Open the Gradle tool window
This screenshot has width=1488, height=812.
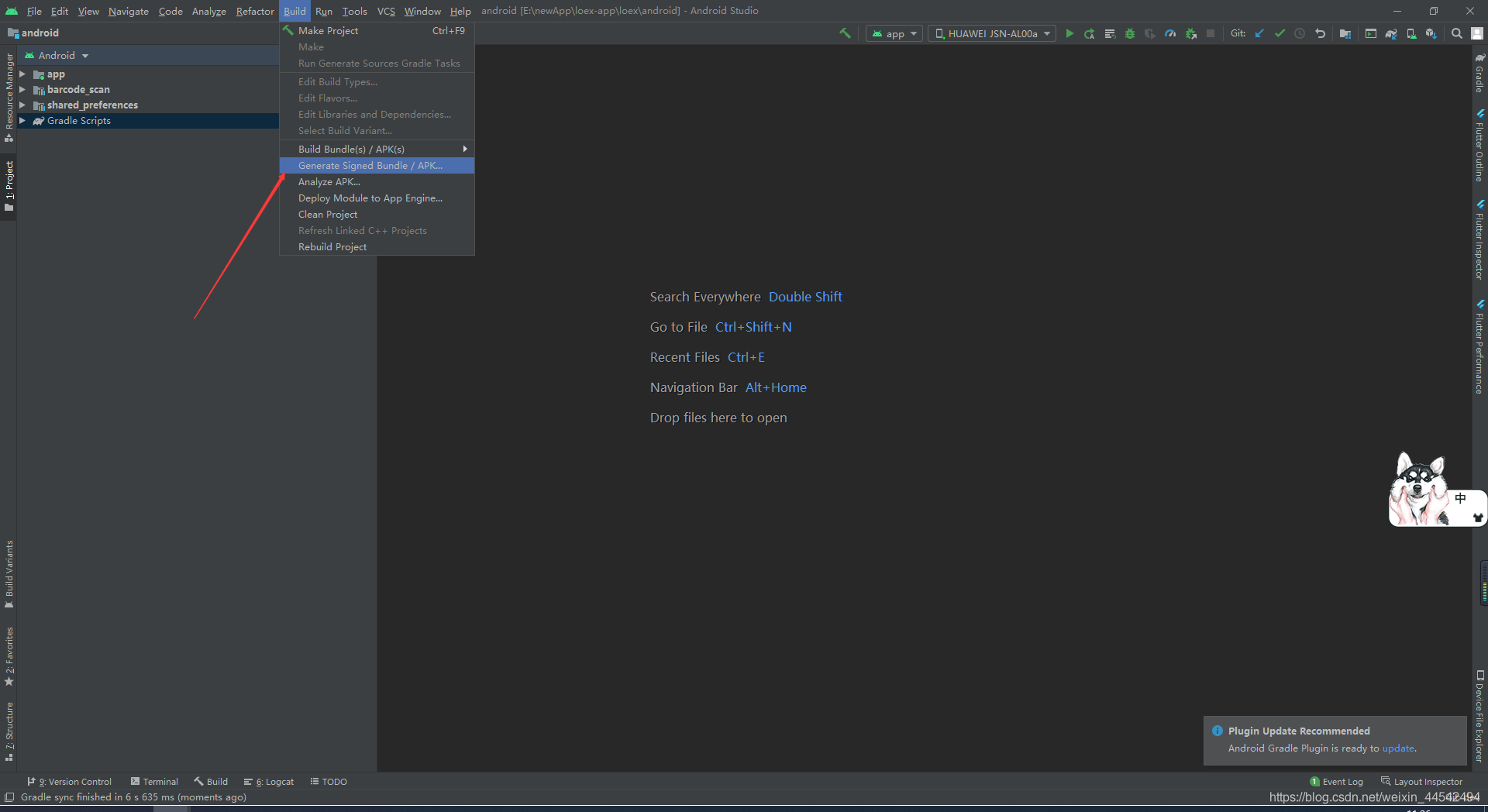tap(1479, 73)
